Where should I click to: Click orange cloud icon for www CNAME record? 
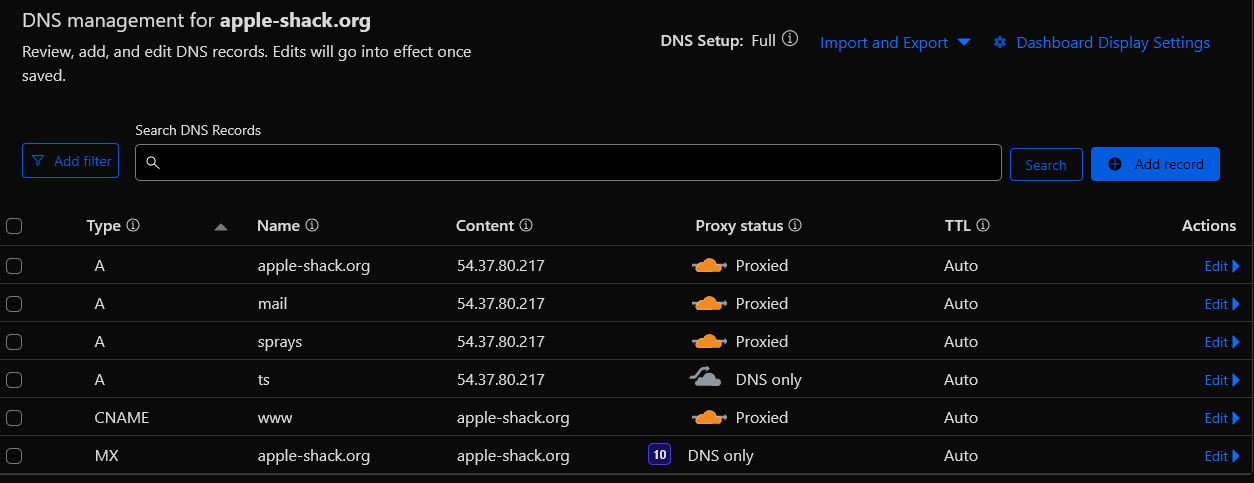[709, 417]
